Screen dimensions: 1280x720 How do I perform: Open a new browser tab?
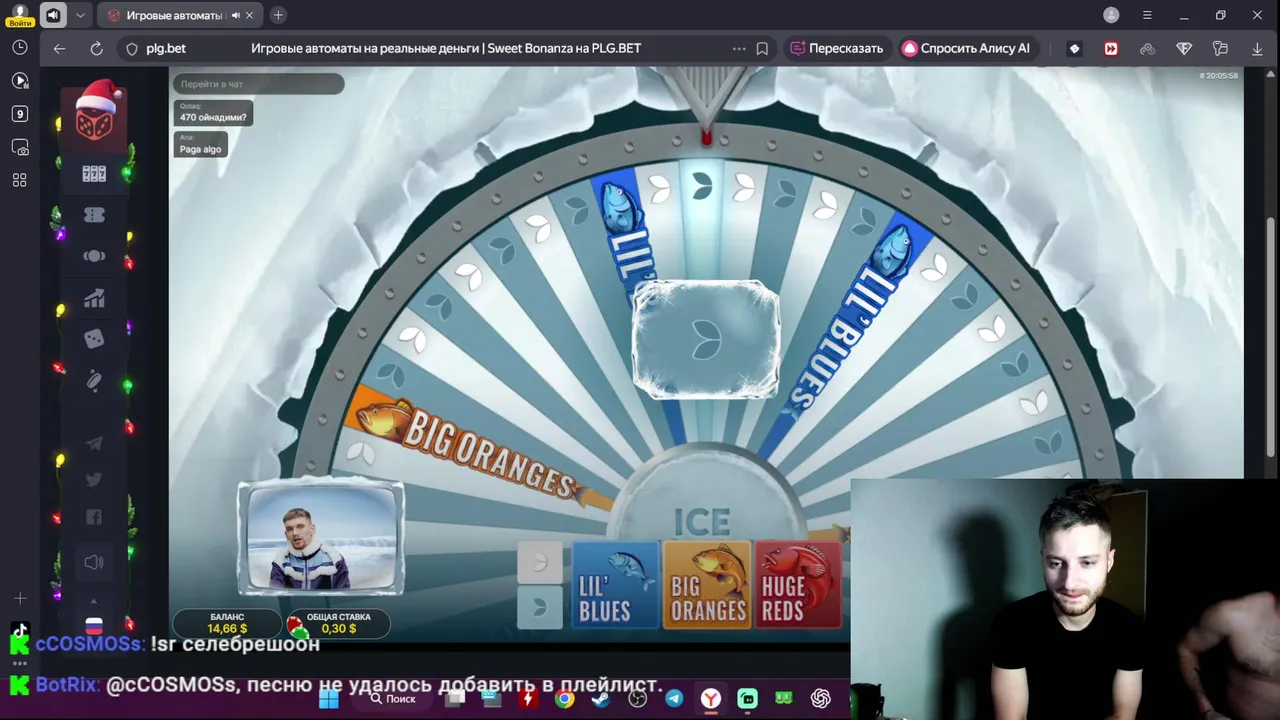click(x=278, y=15)
